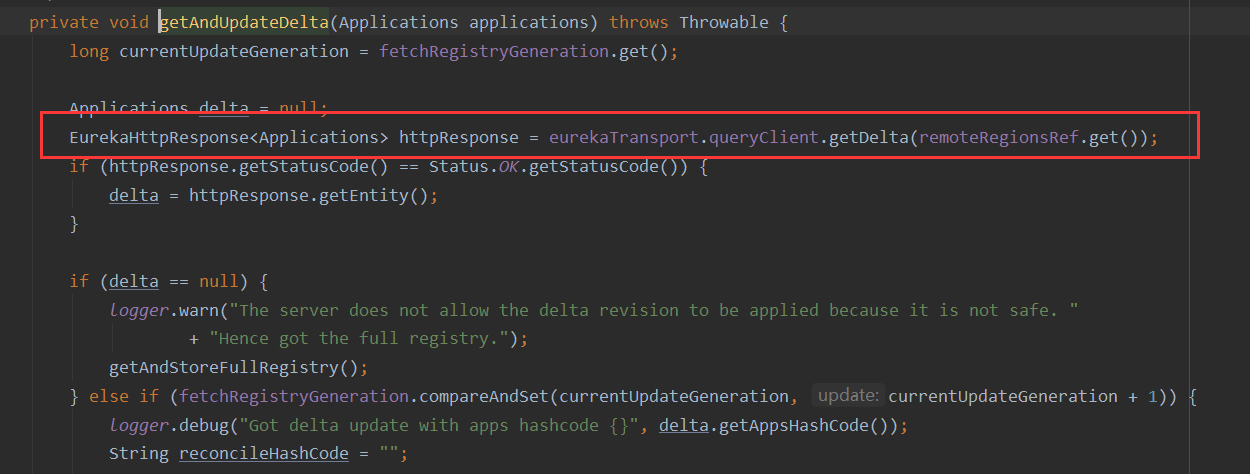Click the 'httpResponse' variable in the highlighted line
The image size is (1250, 474).
click(x=458, y=137)
